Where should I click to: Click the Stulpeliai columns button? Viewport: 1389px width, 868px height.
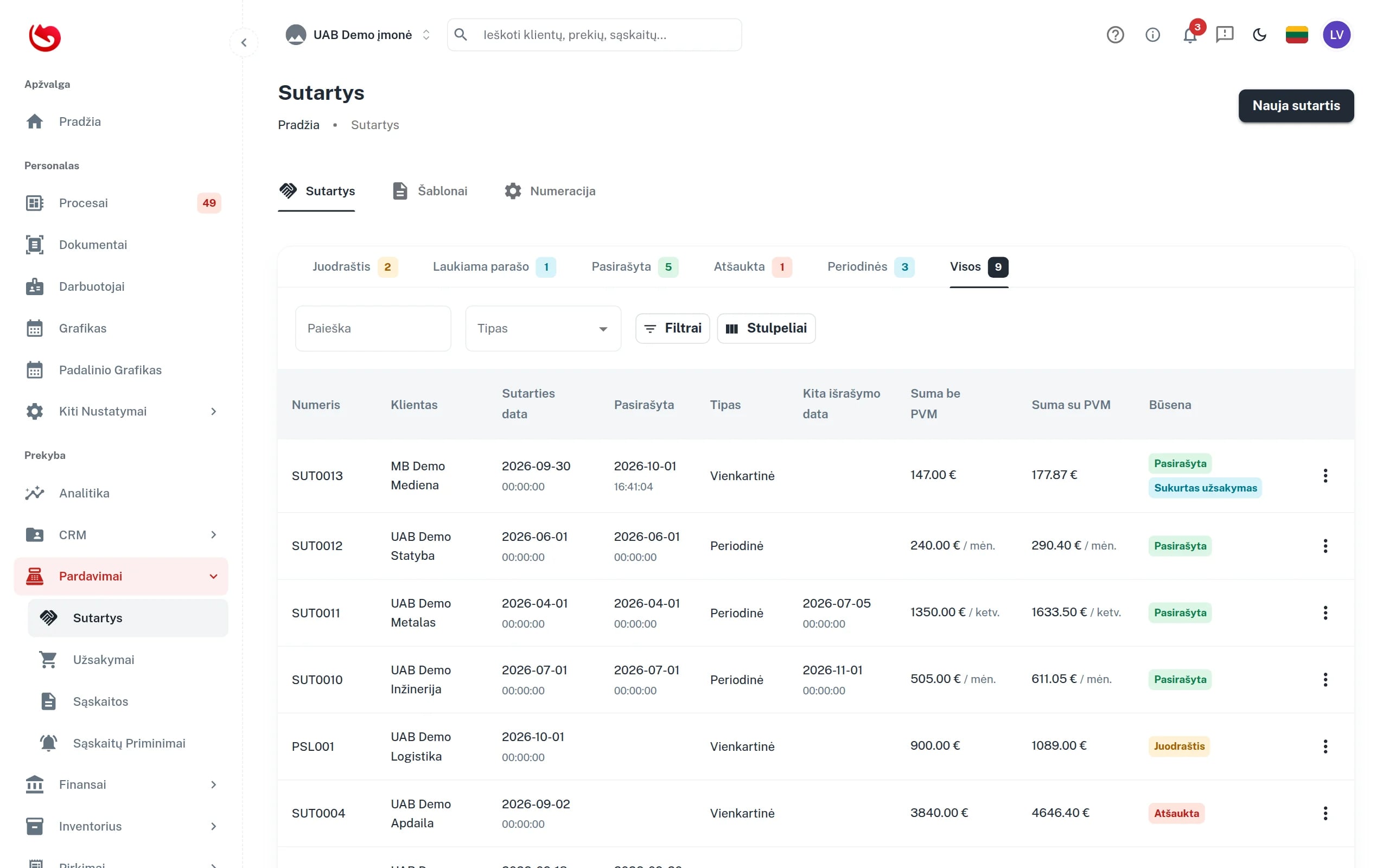click(766, 328)
